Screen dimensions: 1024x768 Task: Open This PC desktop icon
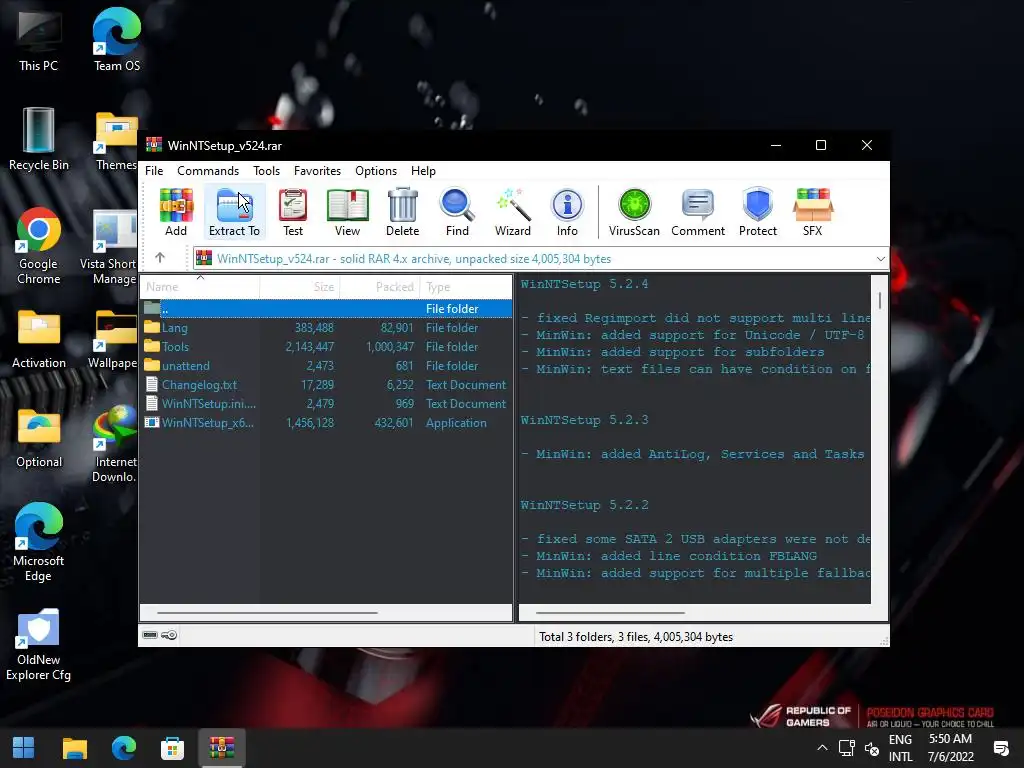coord(39,40)
